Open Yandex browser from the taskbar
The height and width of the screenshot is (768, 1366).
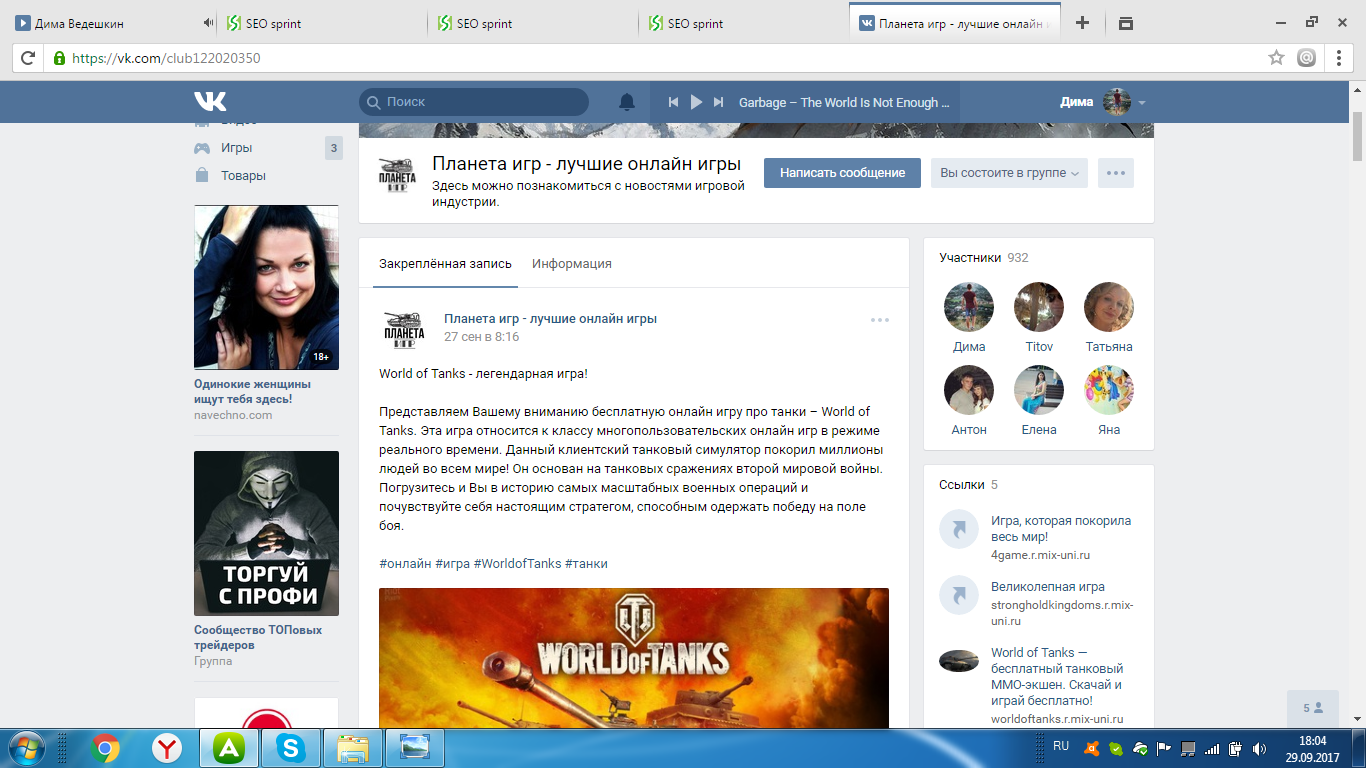tap(166, 748)
